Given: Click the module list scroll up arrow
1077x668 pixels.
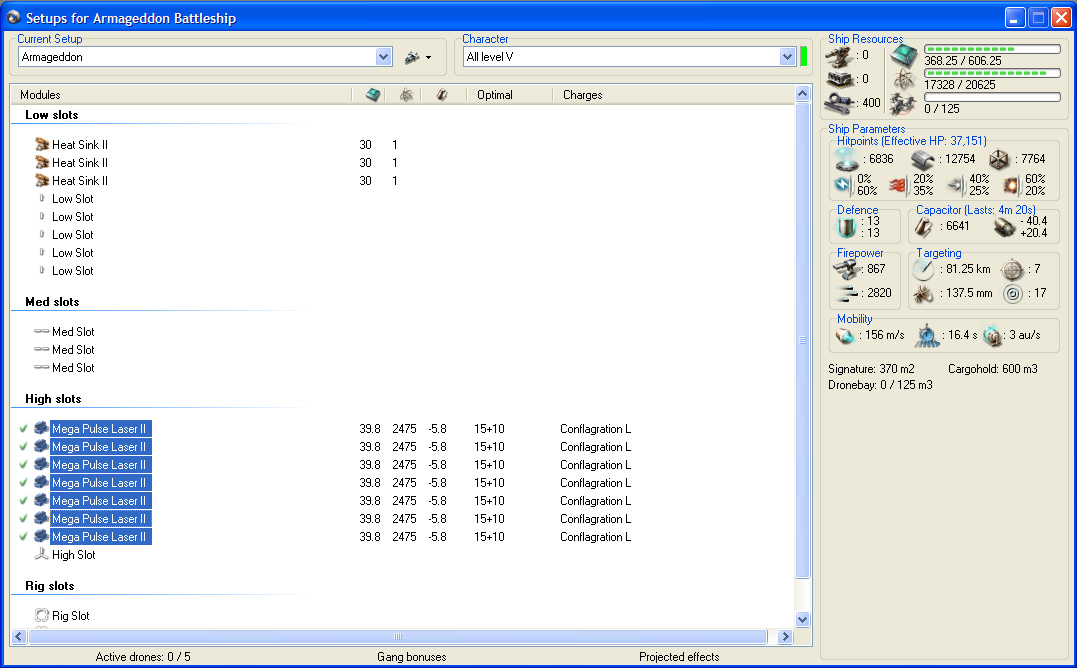Looking at the screenshot, I should [x=802, y=93].
